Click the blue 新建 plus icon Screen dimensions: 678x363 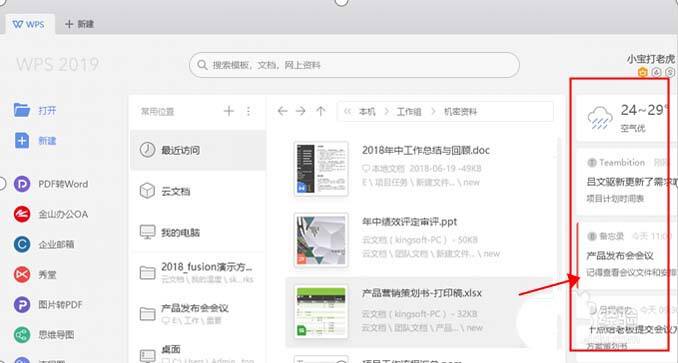coord(22,141)
